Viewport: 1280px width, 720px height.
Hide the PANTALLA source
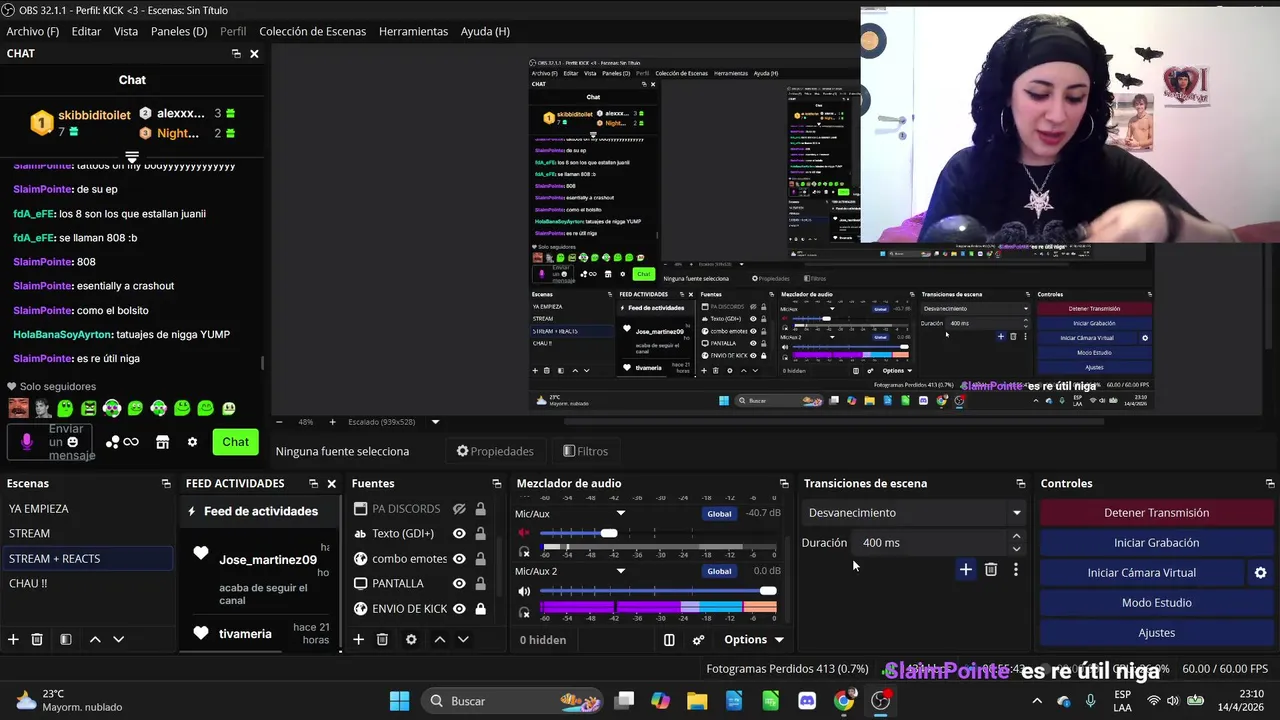[x=459, y=584]
